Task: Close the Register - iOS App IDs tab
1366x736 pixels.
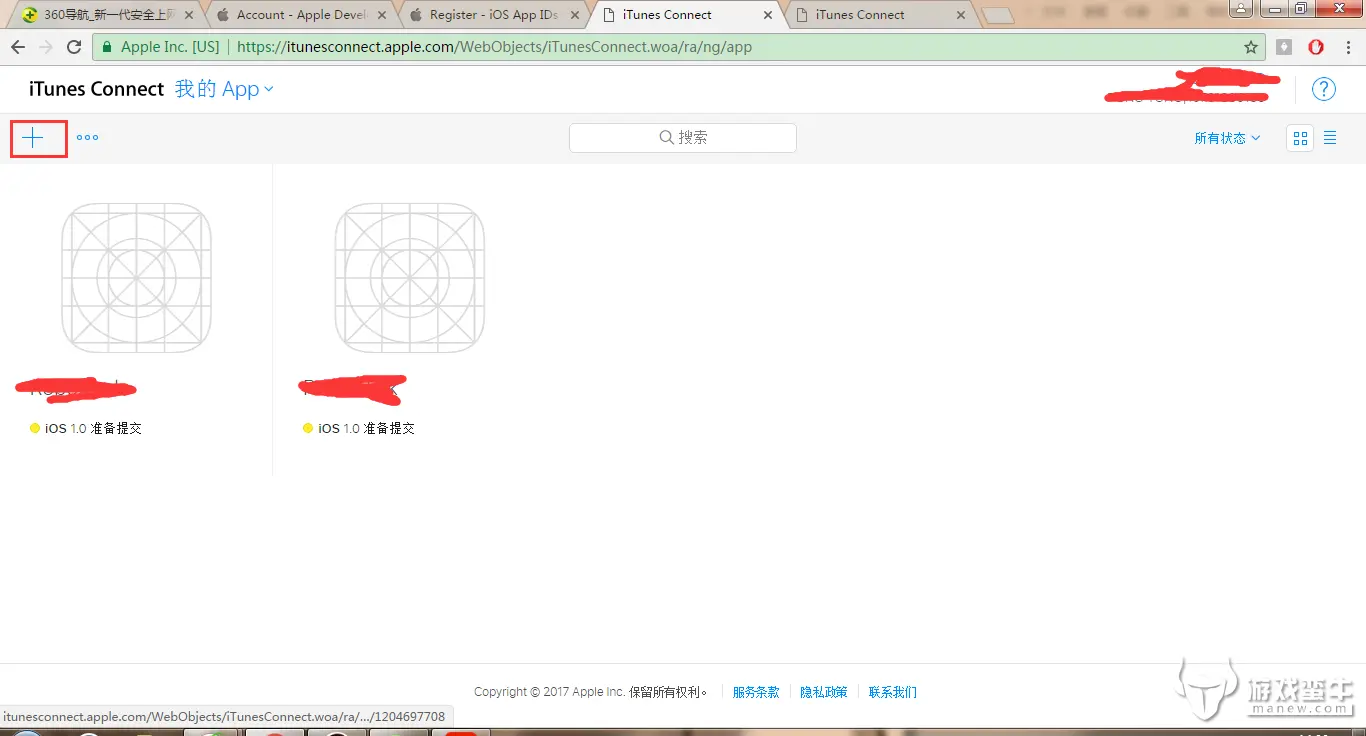Action: 575,15
